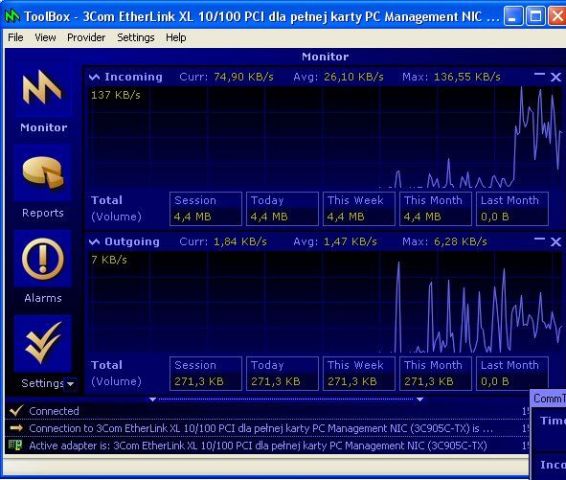Select Outgoing This Week total box

click(359, 373)
